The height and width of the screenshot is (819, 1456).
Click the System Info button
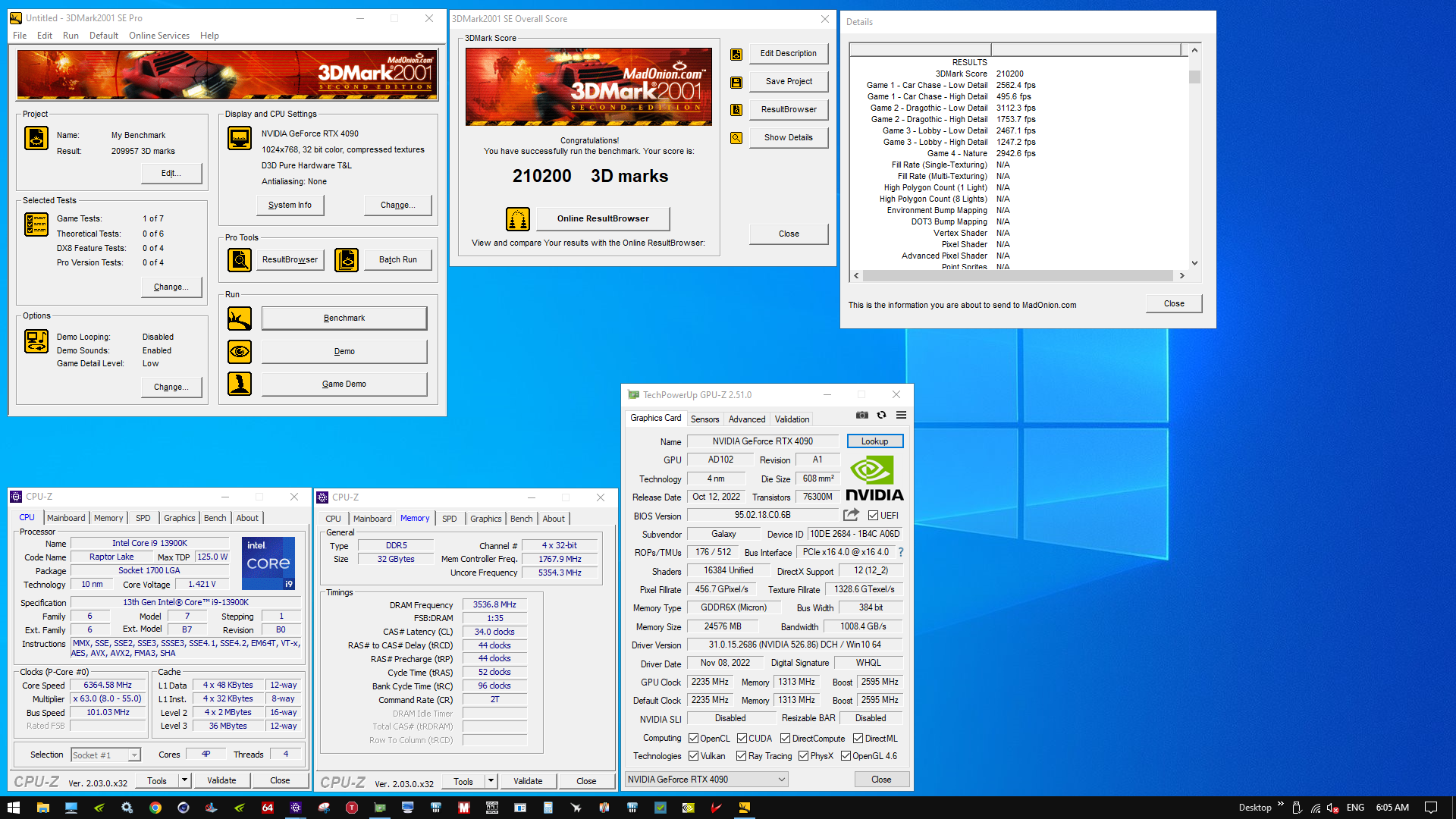pos(290,206)
